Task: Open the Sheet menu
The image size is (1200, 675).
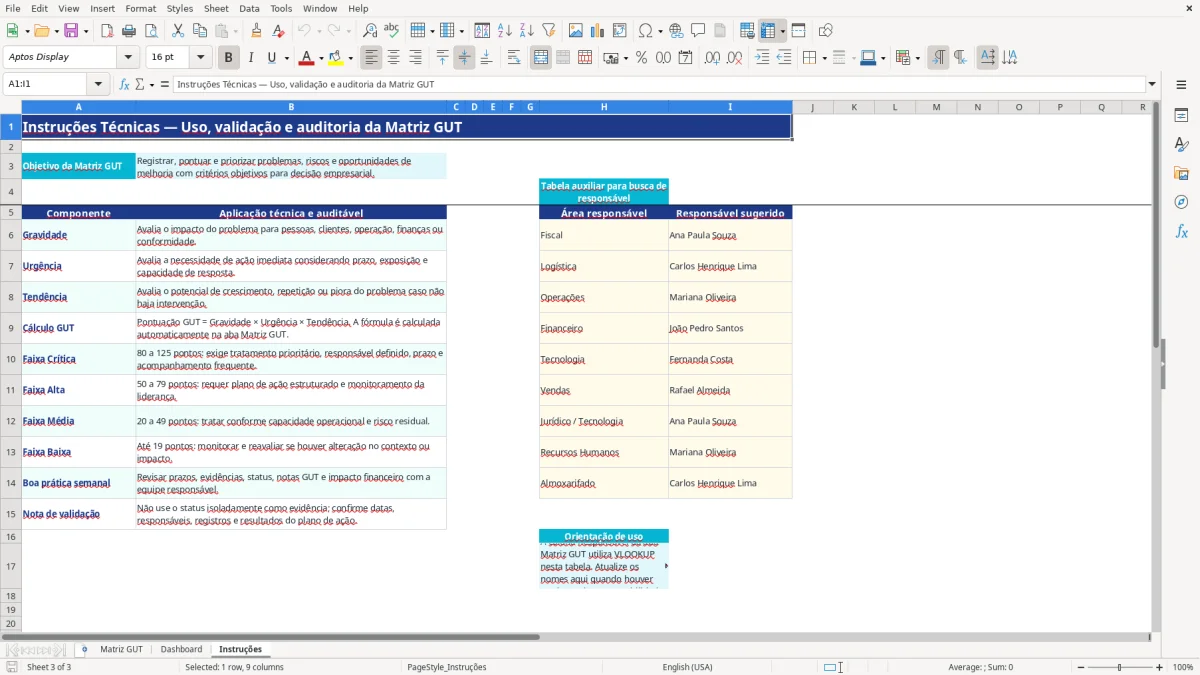Action: (216, 8)
